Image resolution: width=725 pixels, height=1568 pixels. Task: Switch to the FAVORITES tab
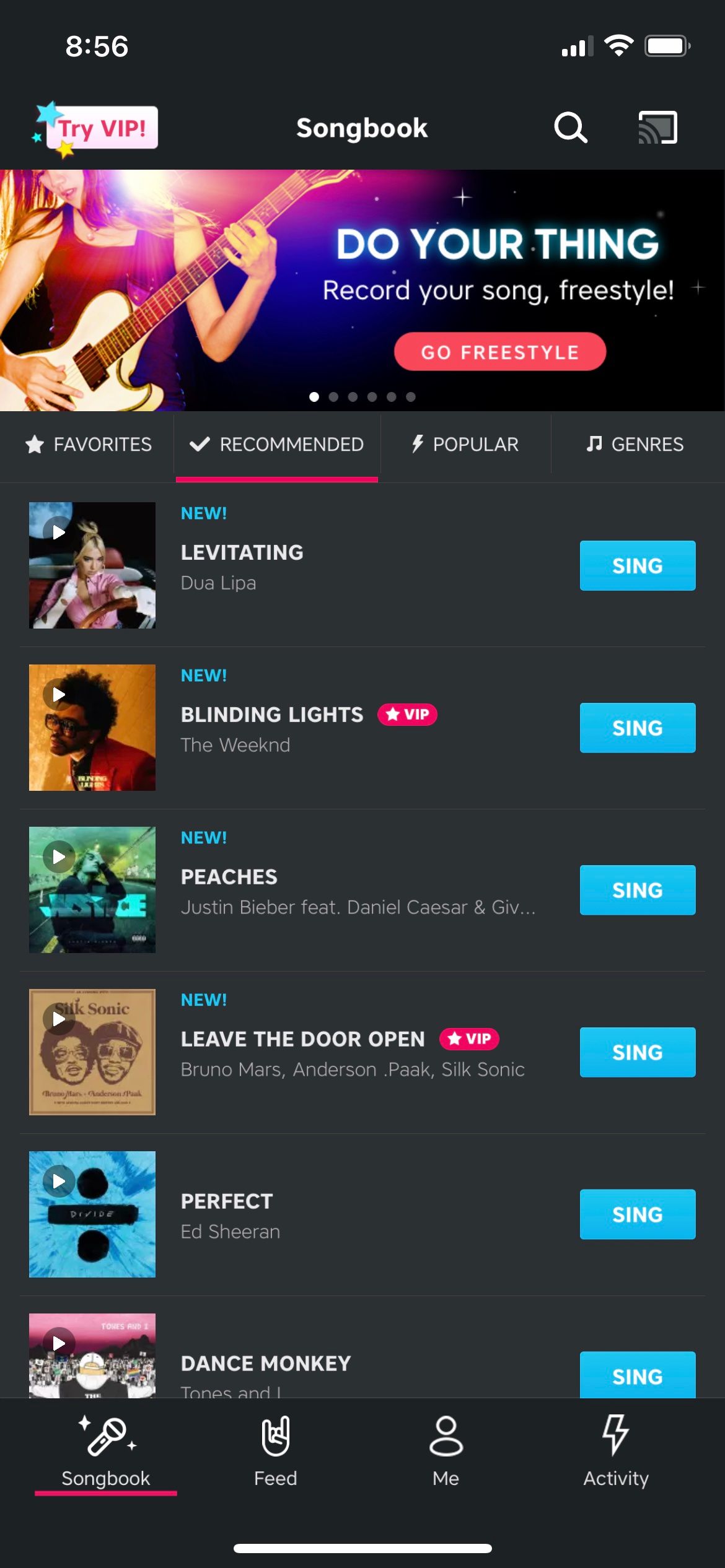pos(89,444)
